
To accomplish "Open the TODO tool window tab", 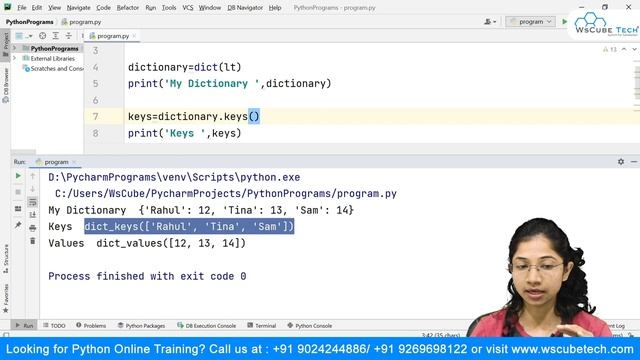I will [x=54, y=326].
